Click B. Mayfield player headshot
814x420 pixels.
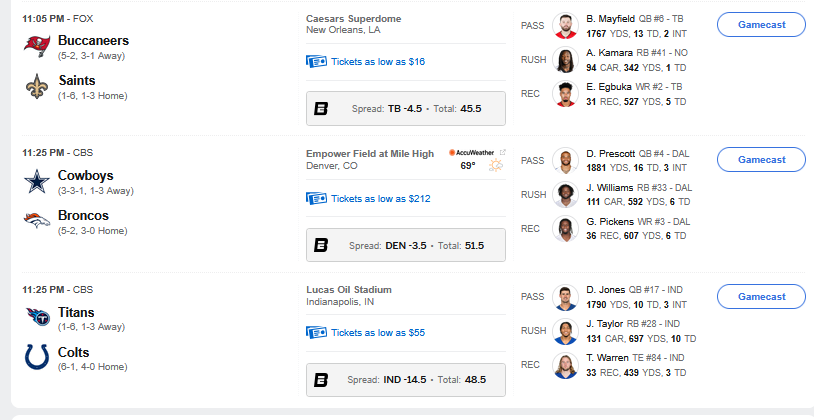click(x=566, y=24)
